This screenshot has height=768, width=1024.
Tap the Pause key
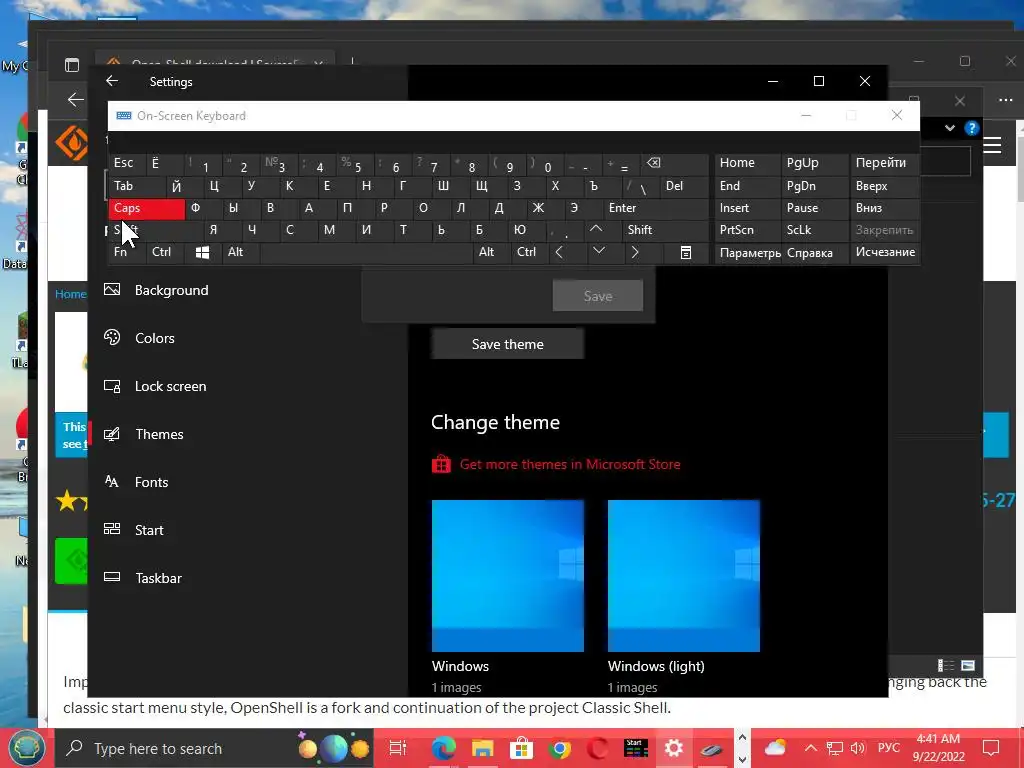[x=815, y=208]
